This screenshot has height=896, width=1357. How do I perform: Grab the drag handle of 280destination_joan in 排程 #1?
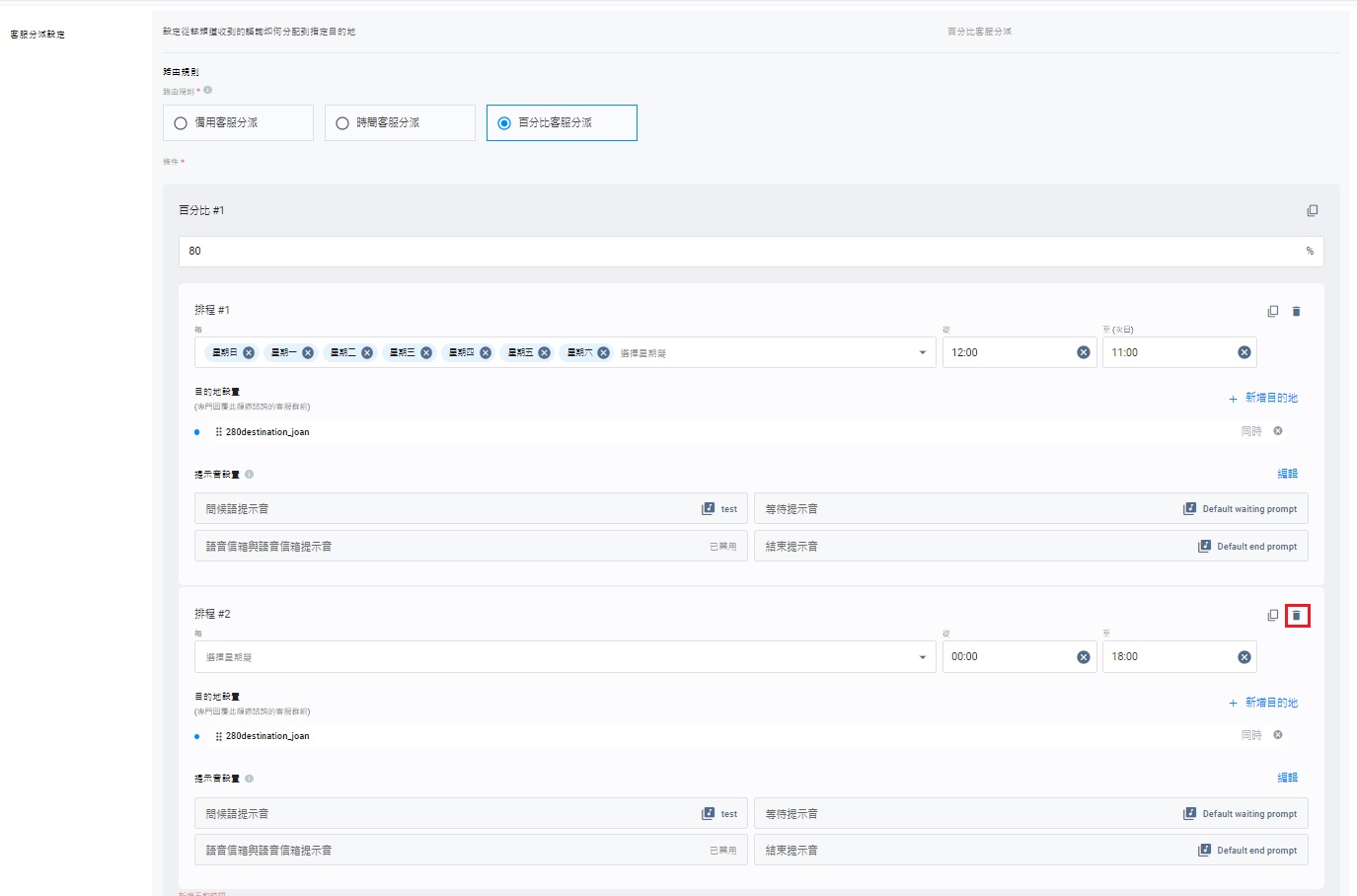click(x=219, y=432)
